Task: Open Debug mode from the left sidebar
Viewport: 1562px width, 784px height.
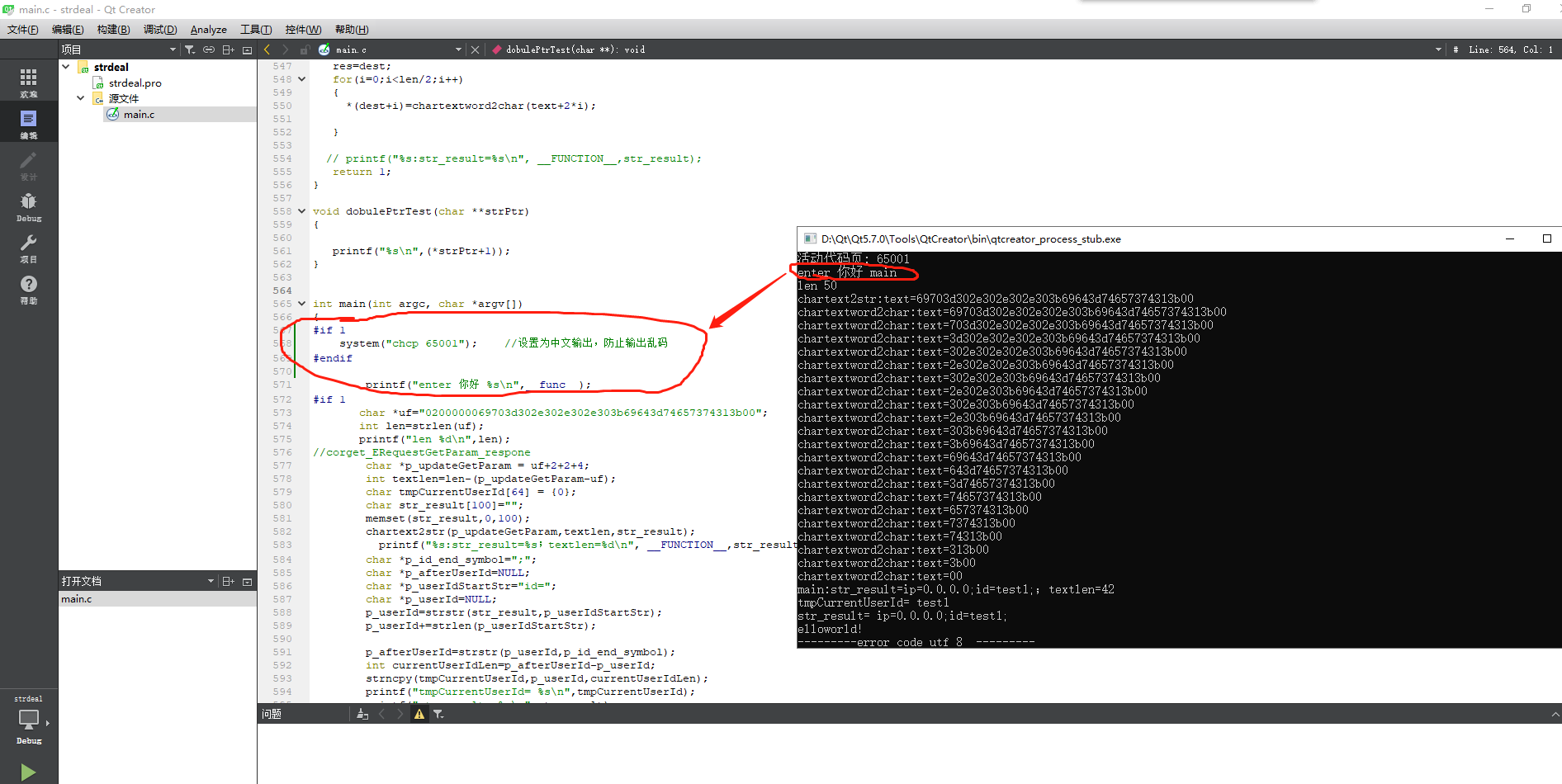Action: pos(29,205)
